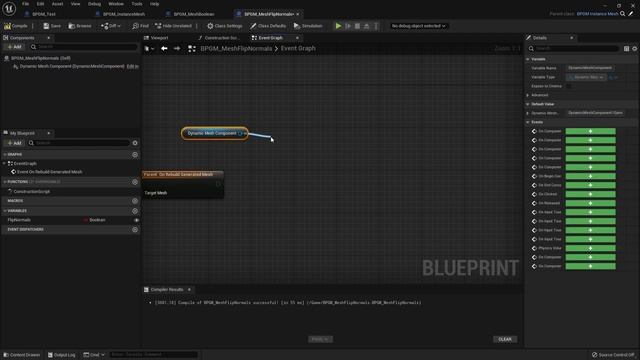Open the Details panel settings gear
The height and width of the screenshot is (360, 640).
635,49
